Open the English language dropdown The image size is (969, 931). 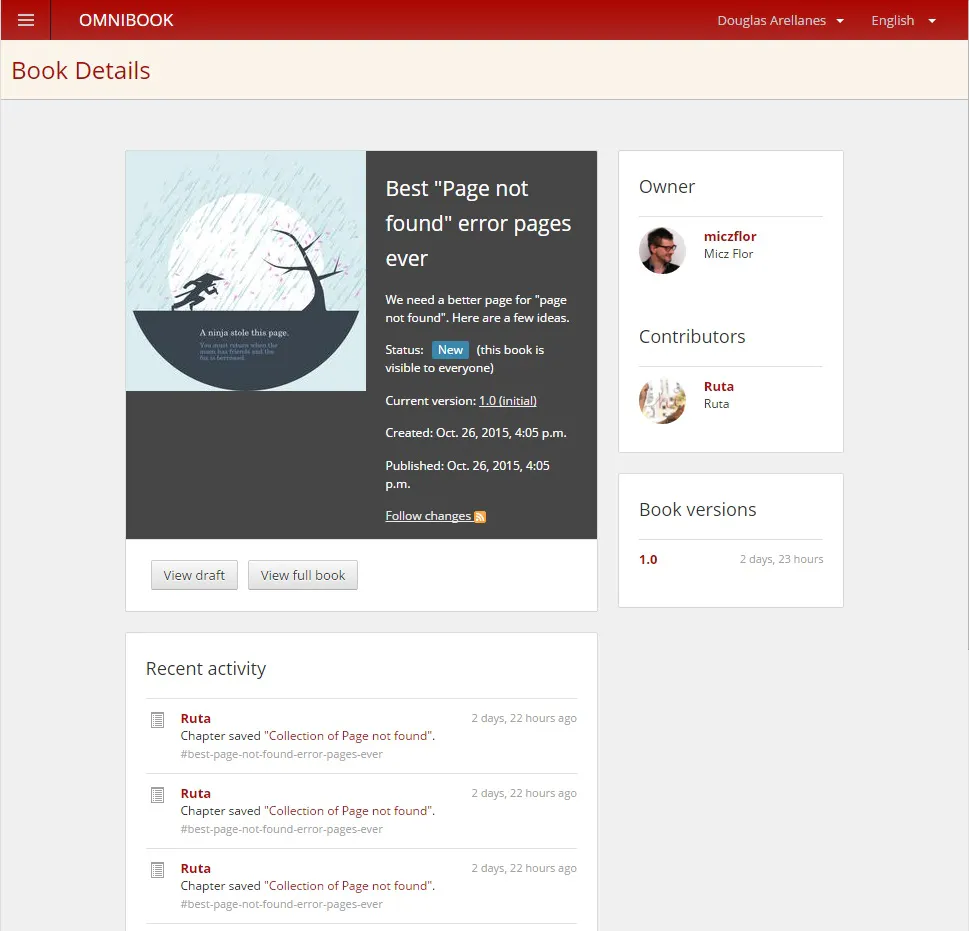coord(903,20)
